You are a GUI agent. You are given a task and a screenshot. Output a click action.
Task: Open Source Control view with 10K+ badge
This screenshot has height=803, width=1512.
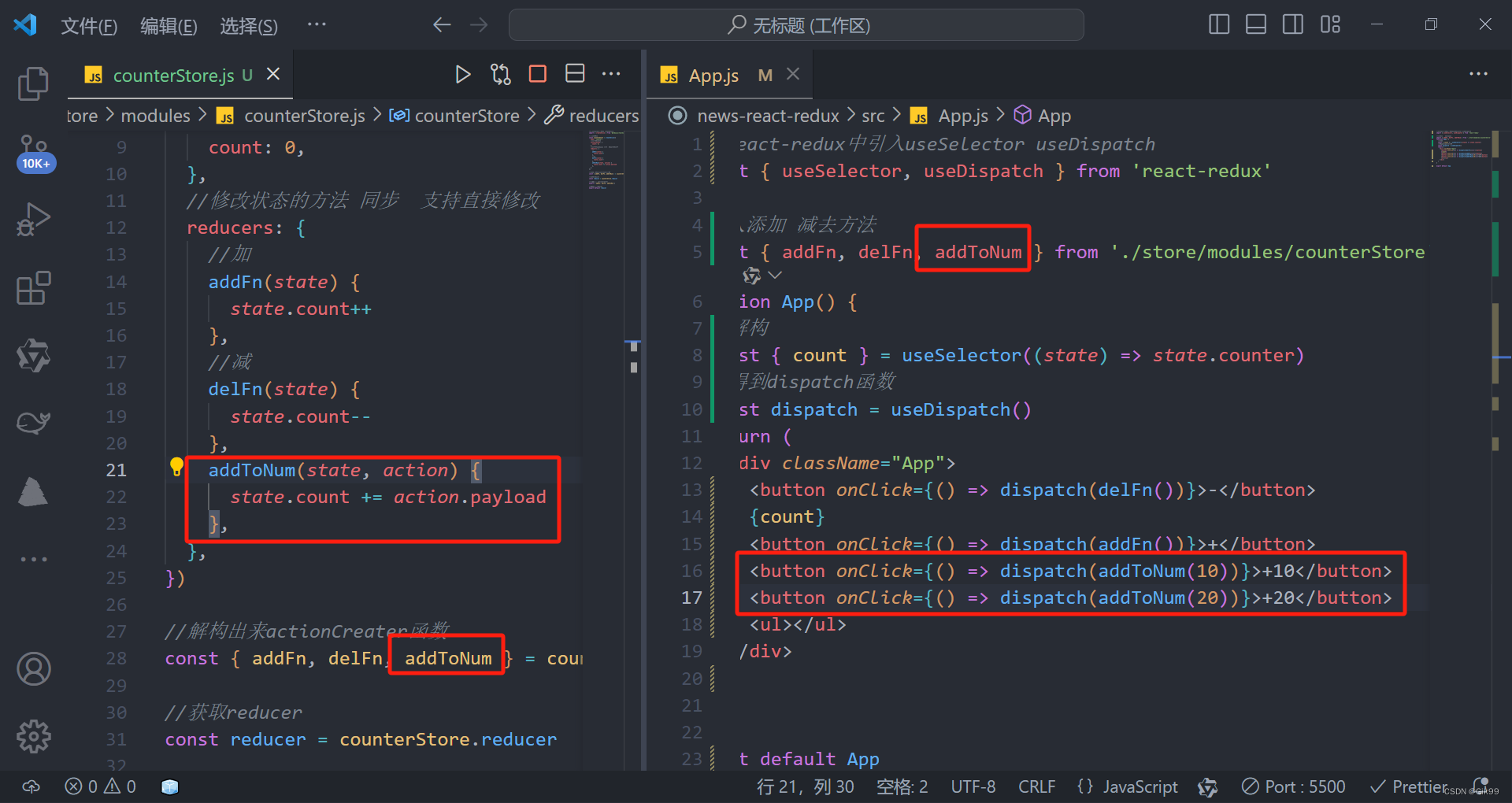pyautogui.click(x=35, y=153)
